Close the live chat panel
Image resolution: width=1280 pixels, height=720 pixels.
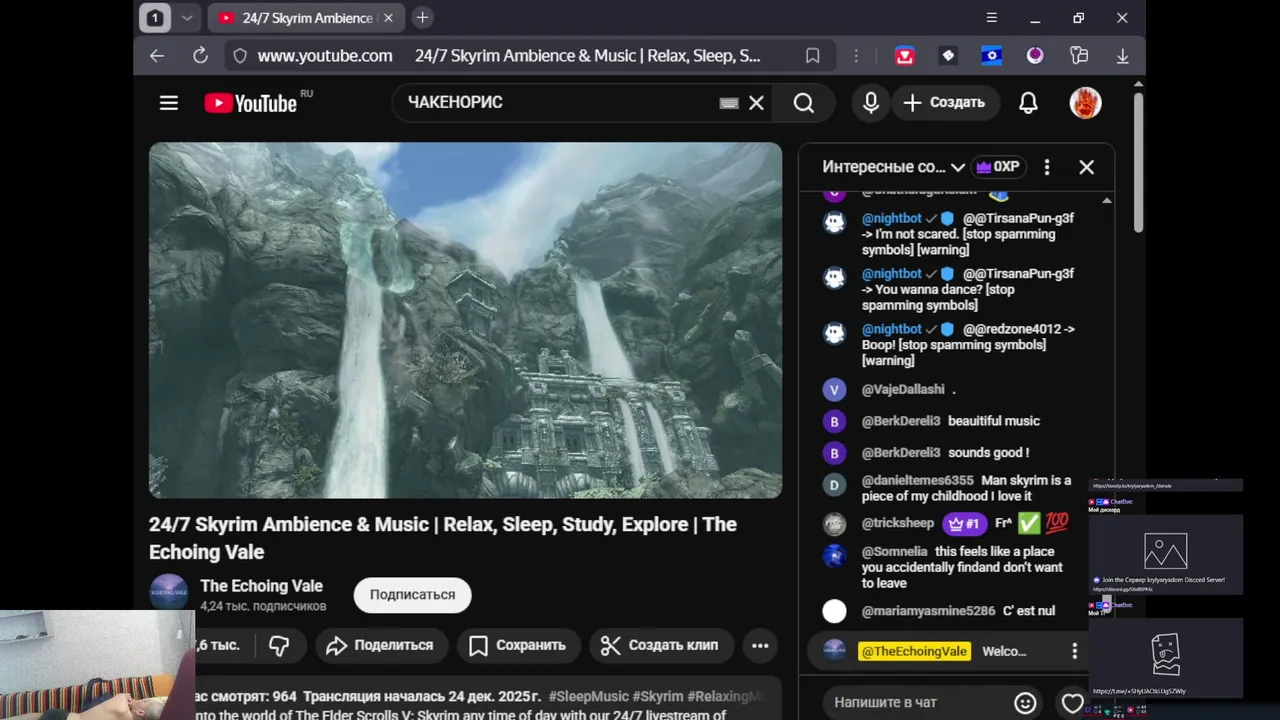(x=1087, y=167)
